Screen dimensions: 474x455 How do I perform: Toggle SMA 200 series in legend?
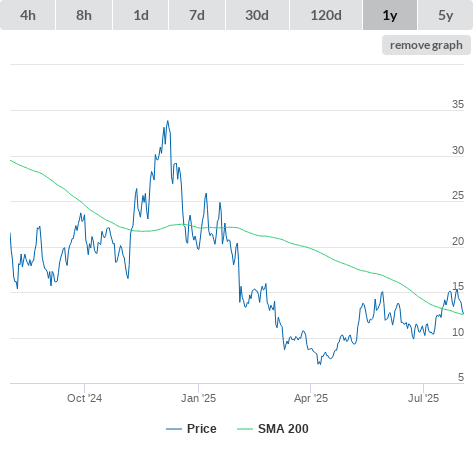pos(283,429)
